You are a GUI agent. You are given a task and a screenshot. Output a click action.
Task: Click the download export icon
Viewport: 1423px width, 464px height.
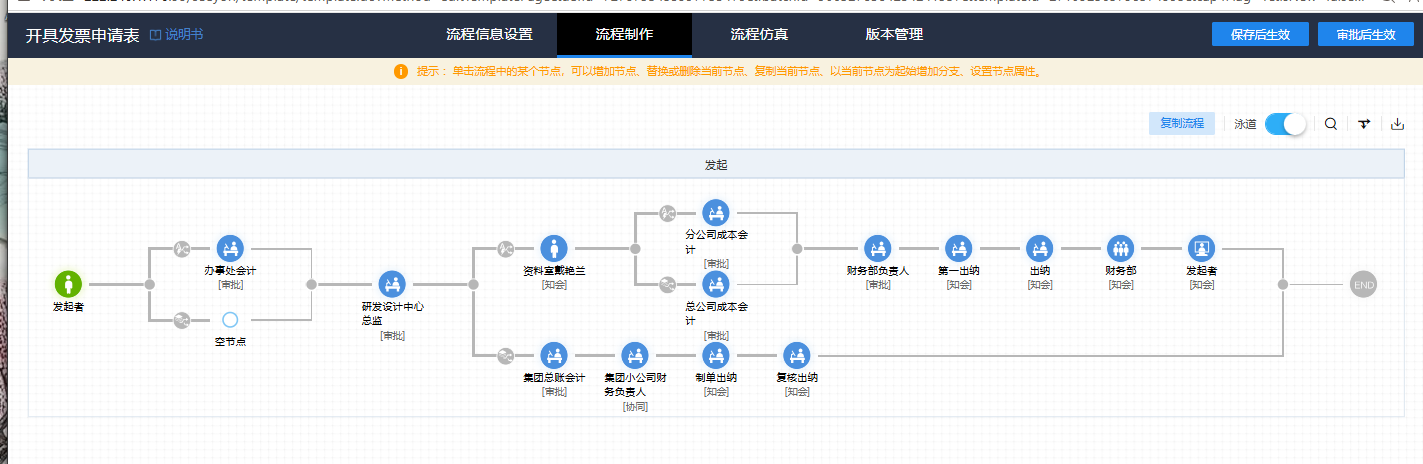pos(1398,124)
